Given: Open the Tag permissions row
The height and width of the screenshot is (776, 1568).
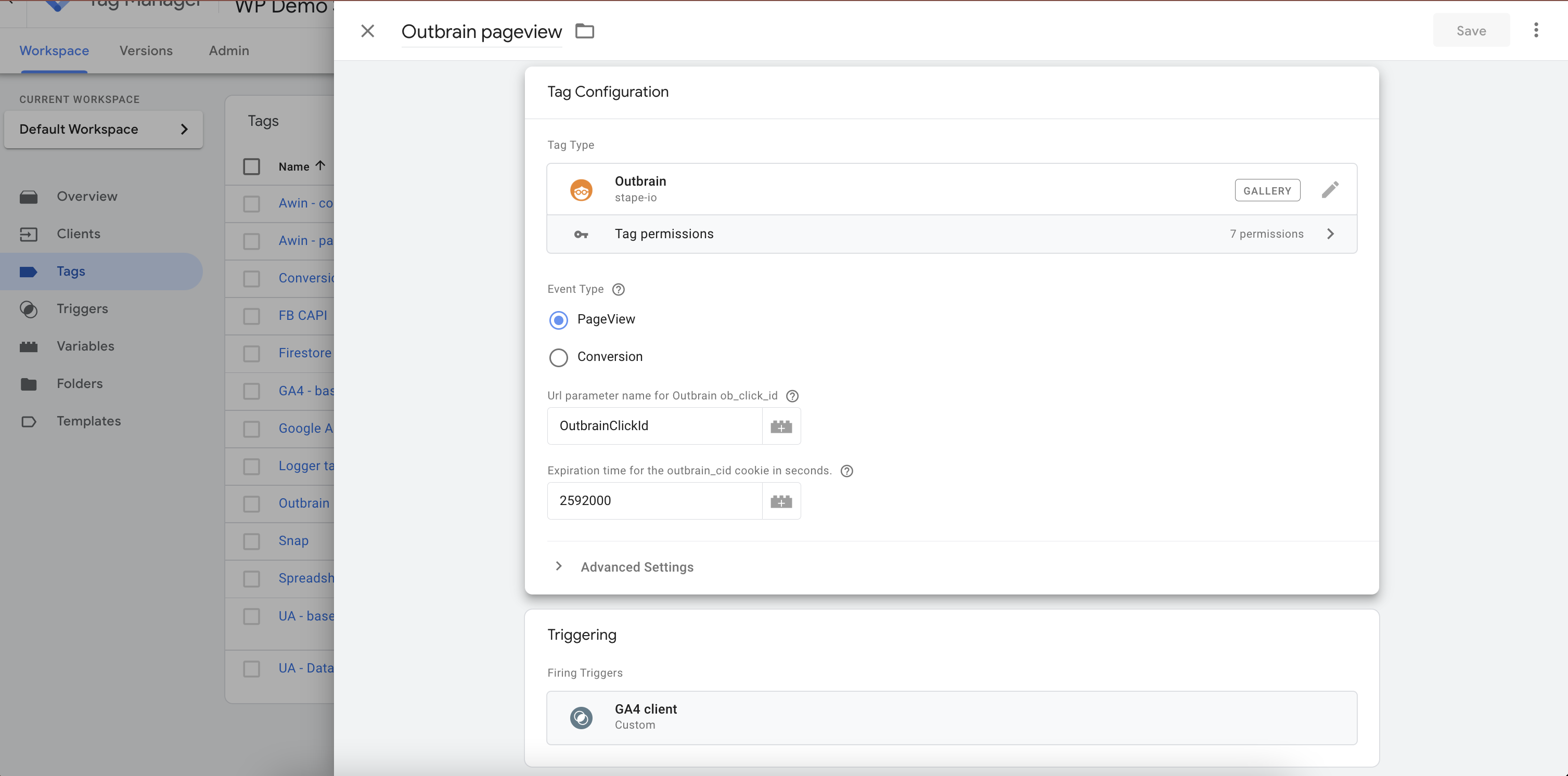Looking at the screenshot, I should [x=952, y=234].
